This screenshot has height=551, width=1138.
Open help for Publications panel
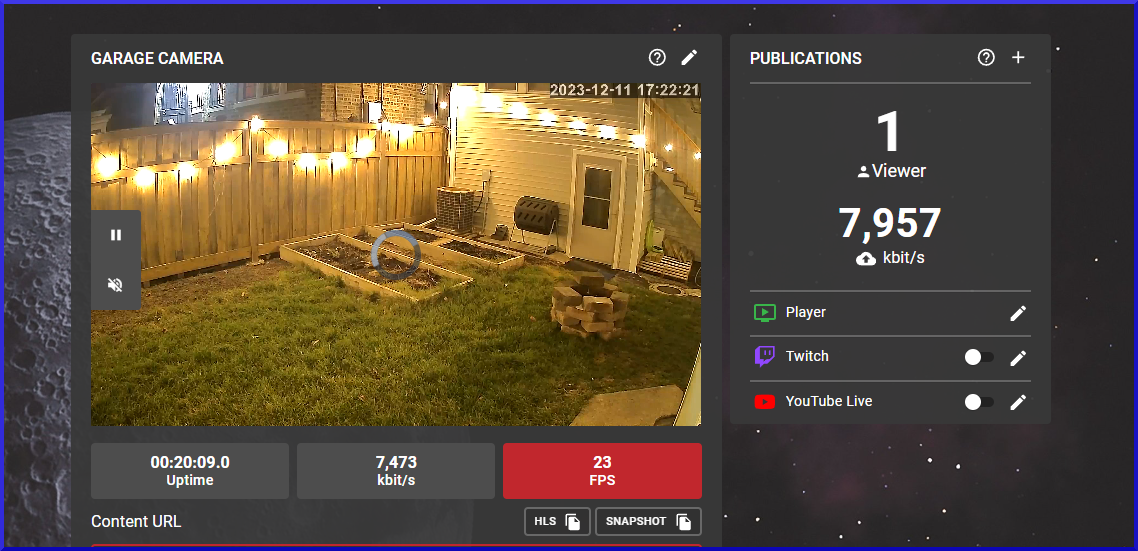[x=986, y=58]
